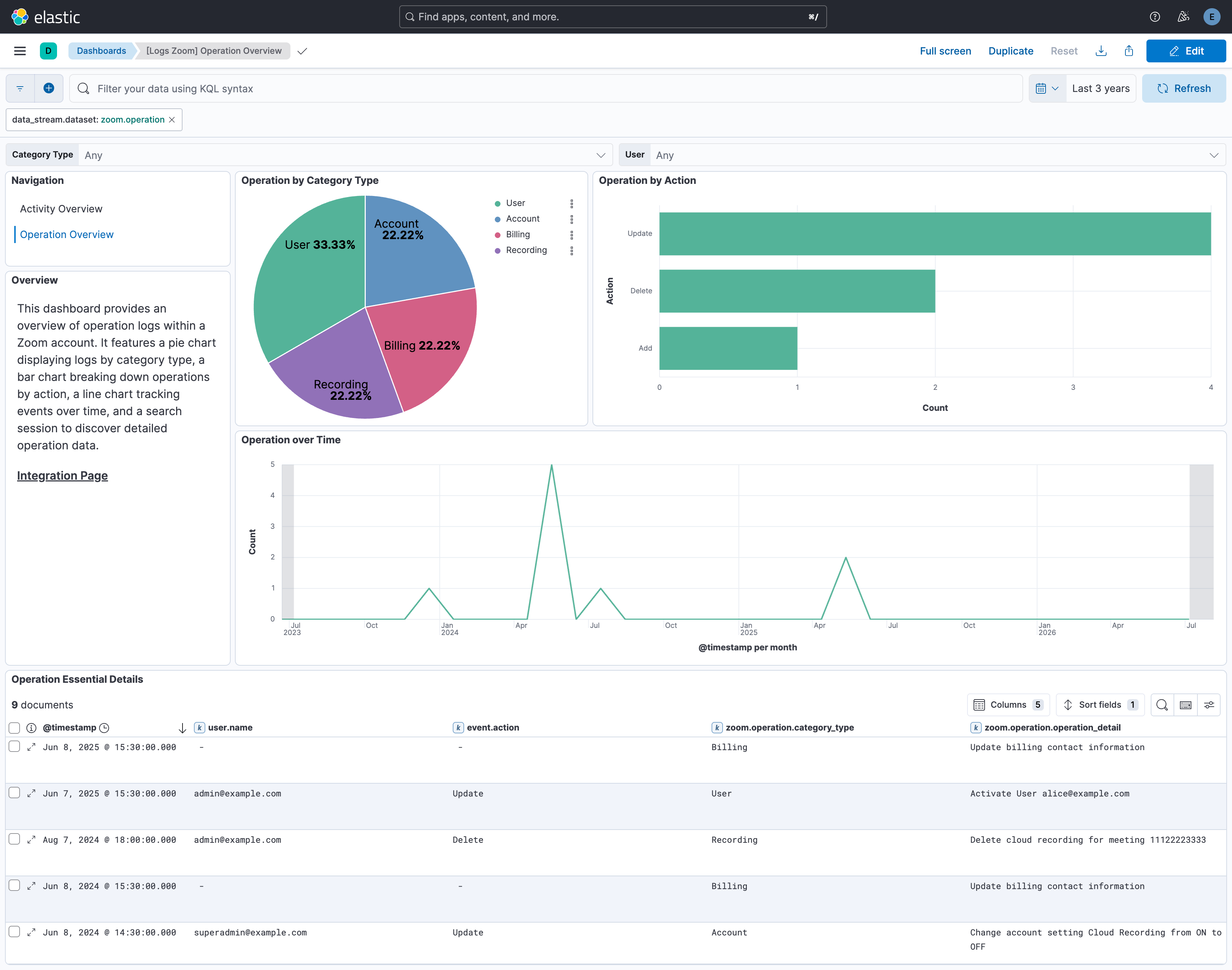Remove the zoom.operation filter pill
Viewport: 1232px width, 970px height.
click(171, 120)
